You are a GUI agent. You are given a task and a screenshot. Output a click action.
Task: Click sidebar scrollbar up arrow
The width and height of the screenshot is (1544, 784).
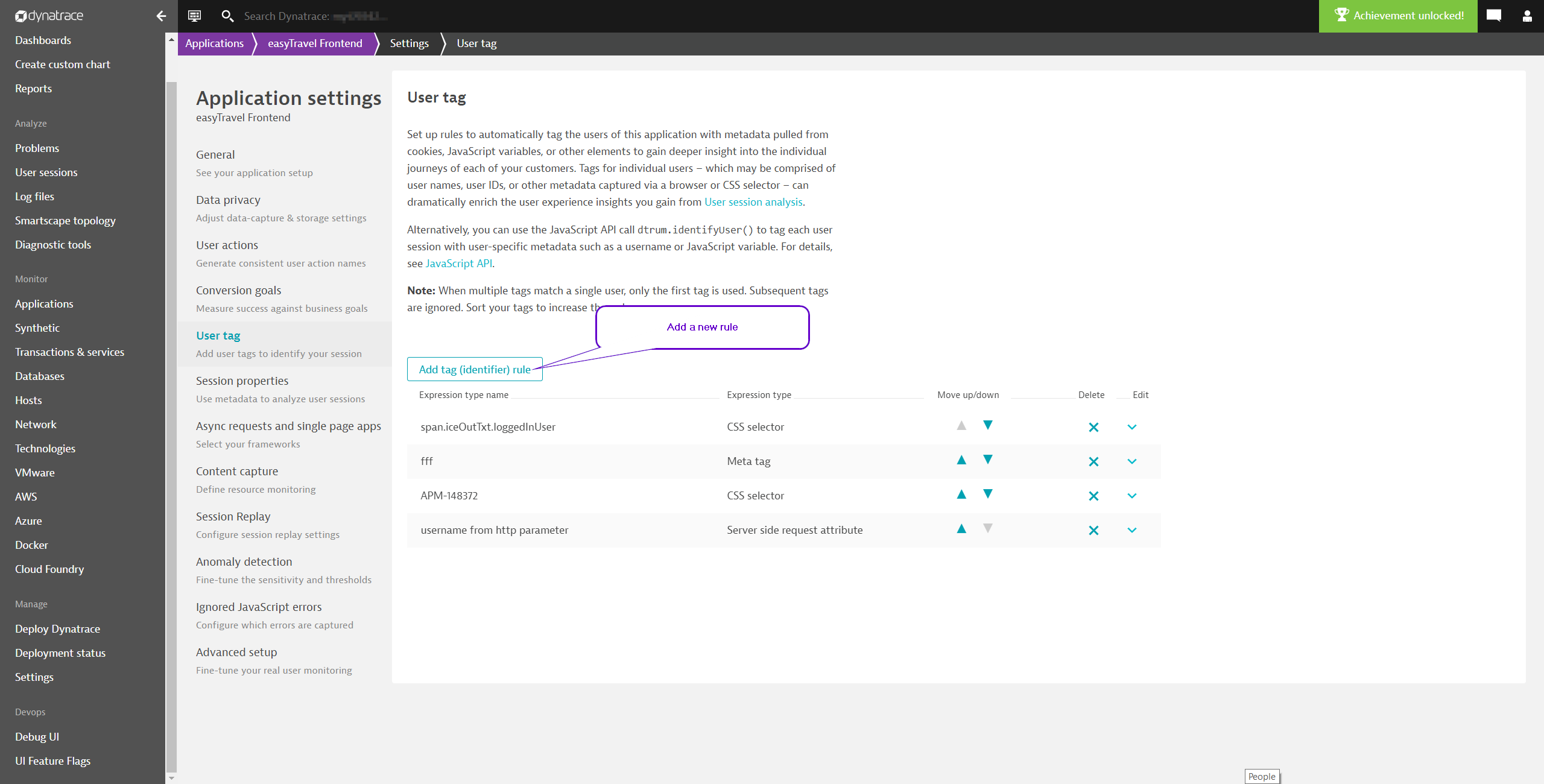coord(171,40)
